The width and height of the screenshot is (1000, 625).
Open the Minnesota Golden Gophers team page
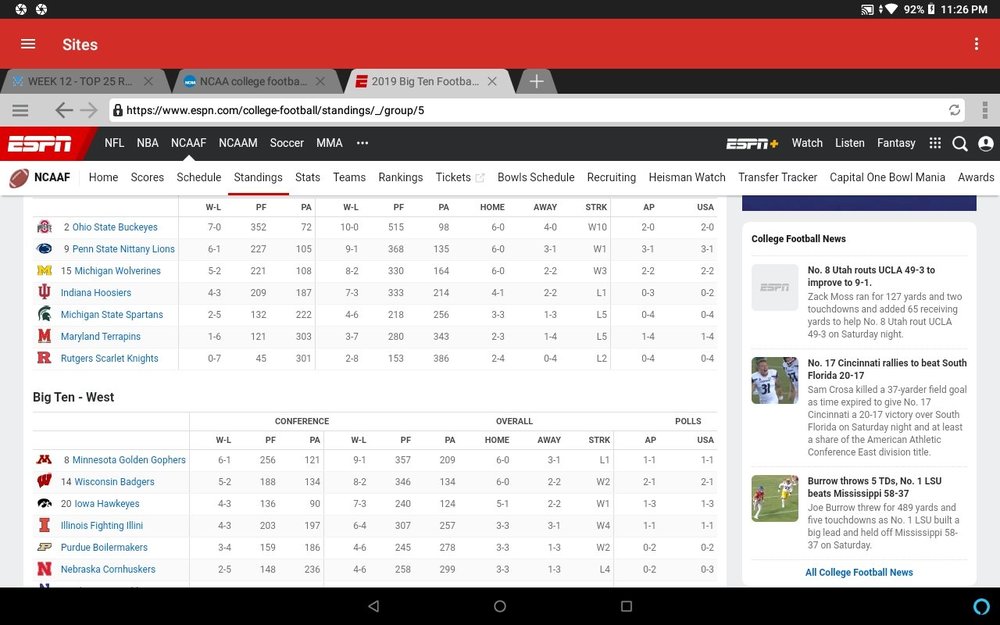129,460
